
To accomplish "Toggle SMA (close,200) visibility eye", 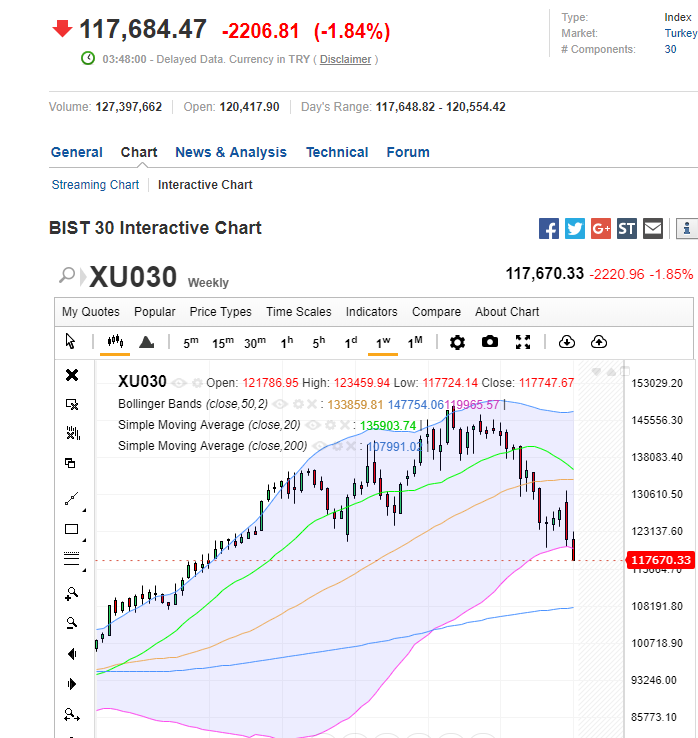I will [320, 446].
